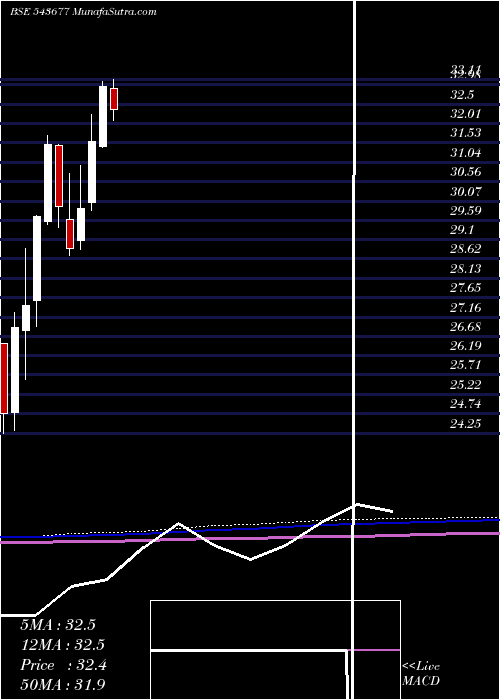Click the 32.01 price axis label
This screenshot has width=500, height=700.
pos(466,114)
